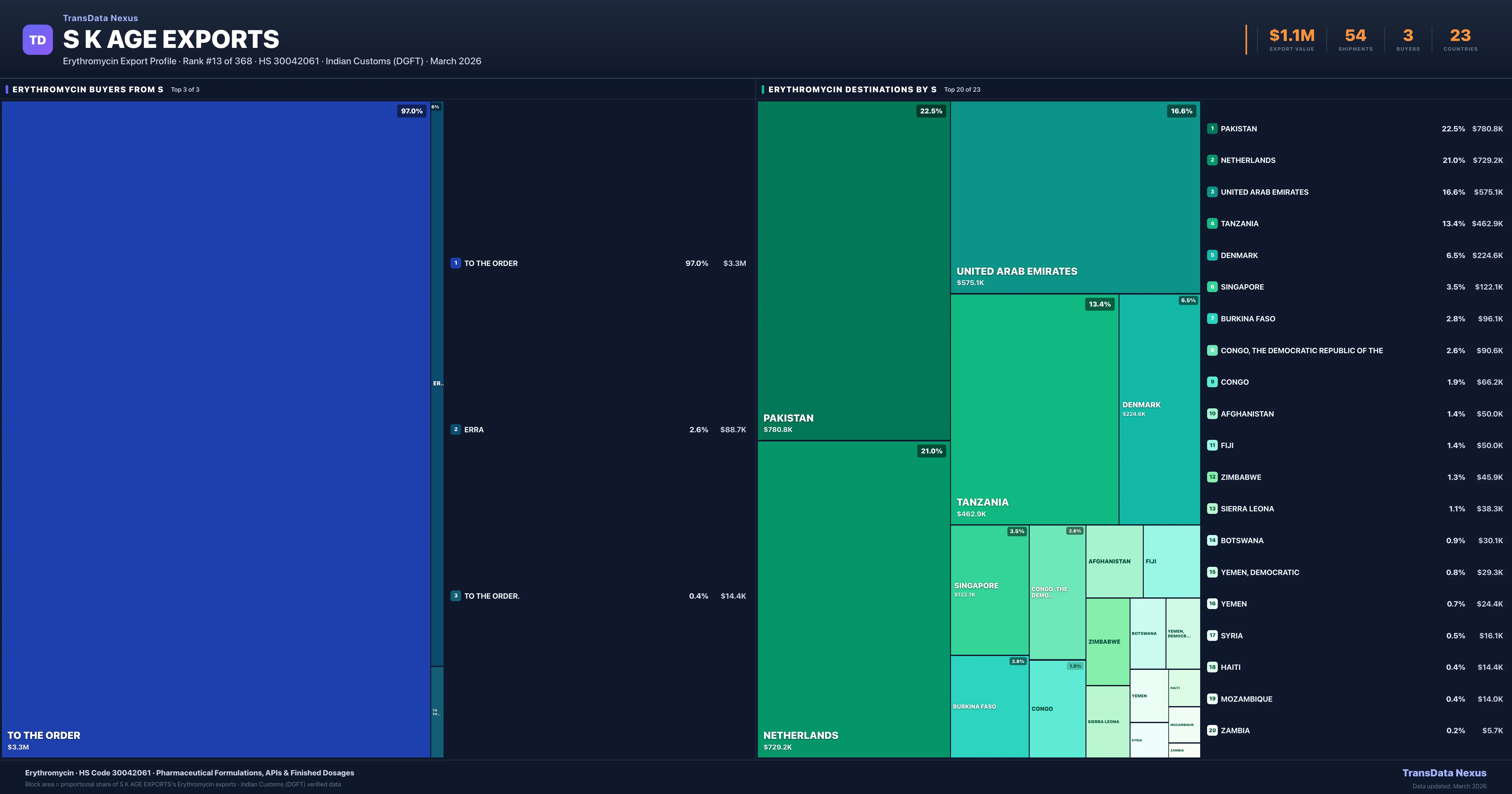Click the Erythromycin Buyers section header
The image size is (1512, 794).
tap(88, 89)
